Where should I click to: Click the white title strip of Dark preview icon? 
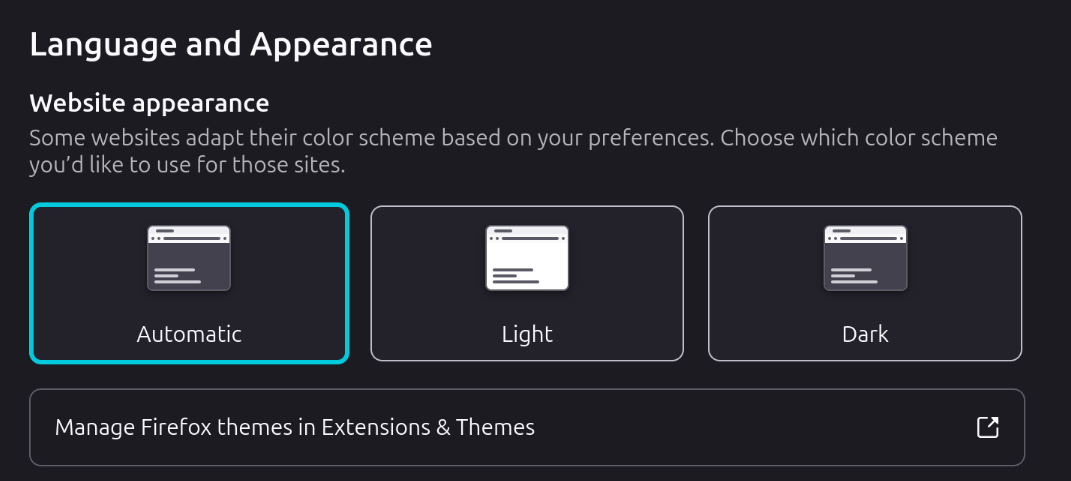865,235
